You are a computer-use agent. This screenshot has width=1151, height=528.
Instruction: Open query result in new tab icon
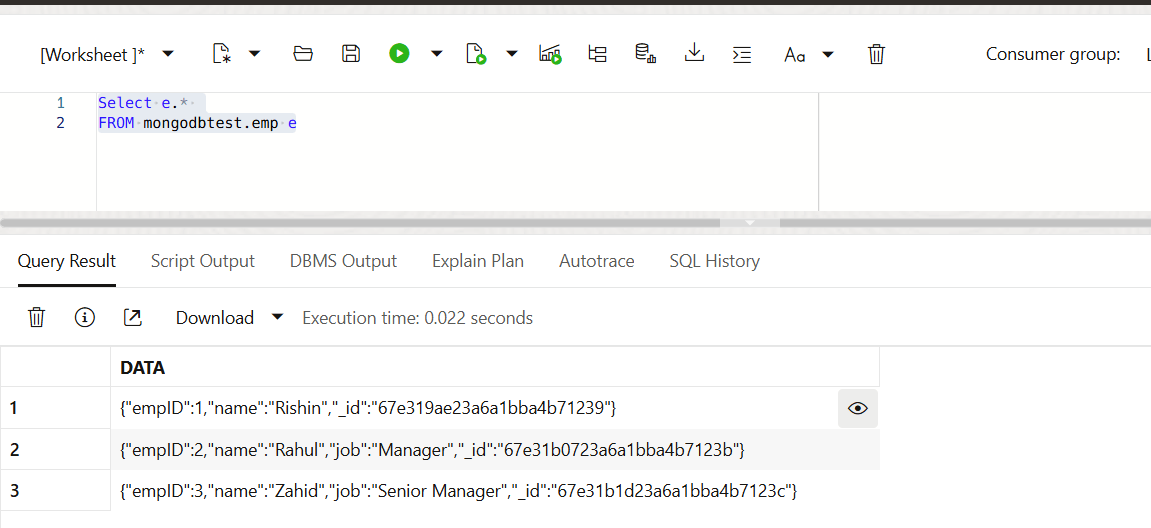pos(132,318)
